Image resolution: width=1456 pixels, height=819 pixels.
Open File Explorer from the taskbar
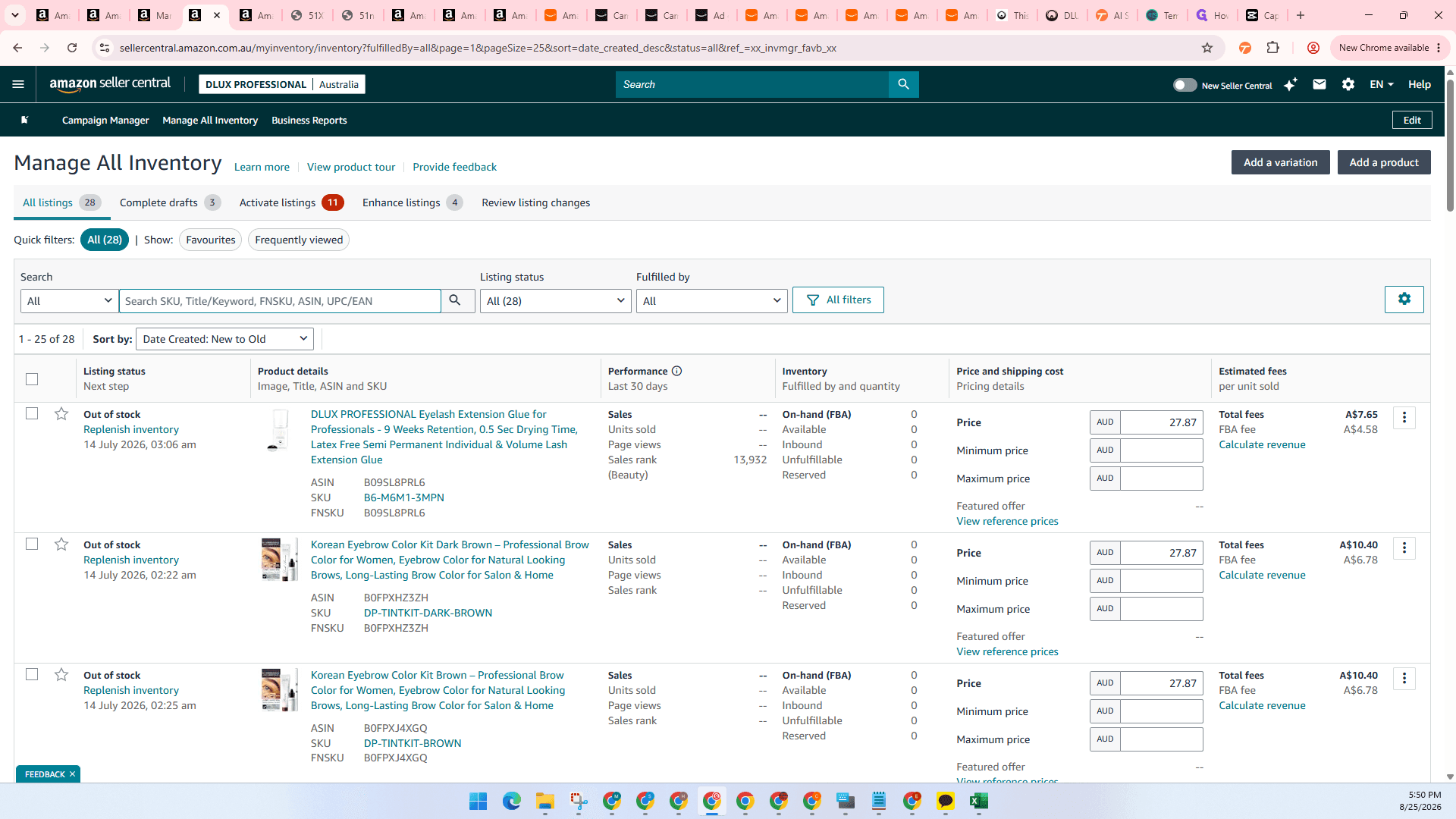pyautogui.click(x=545, y=801)
